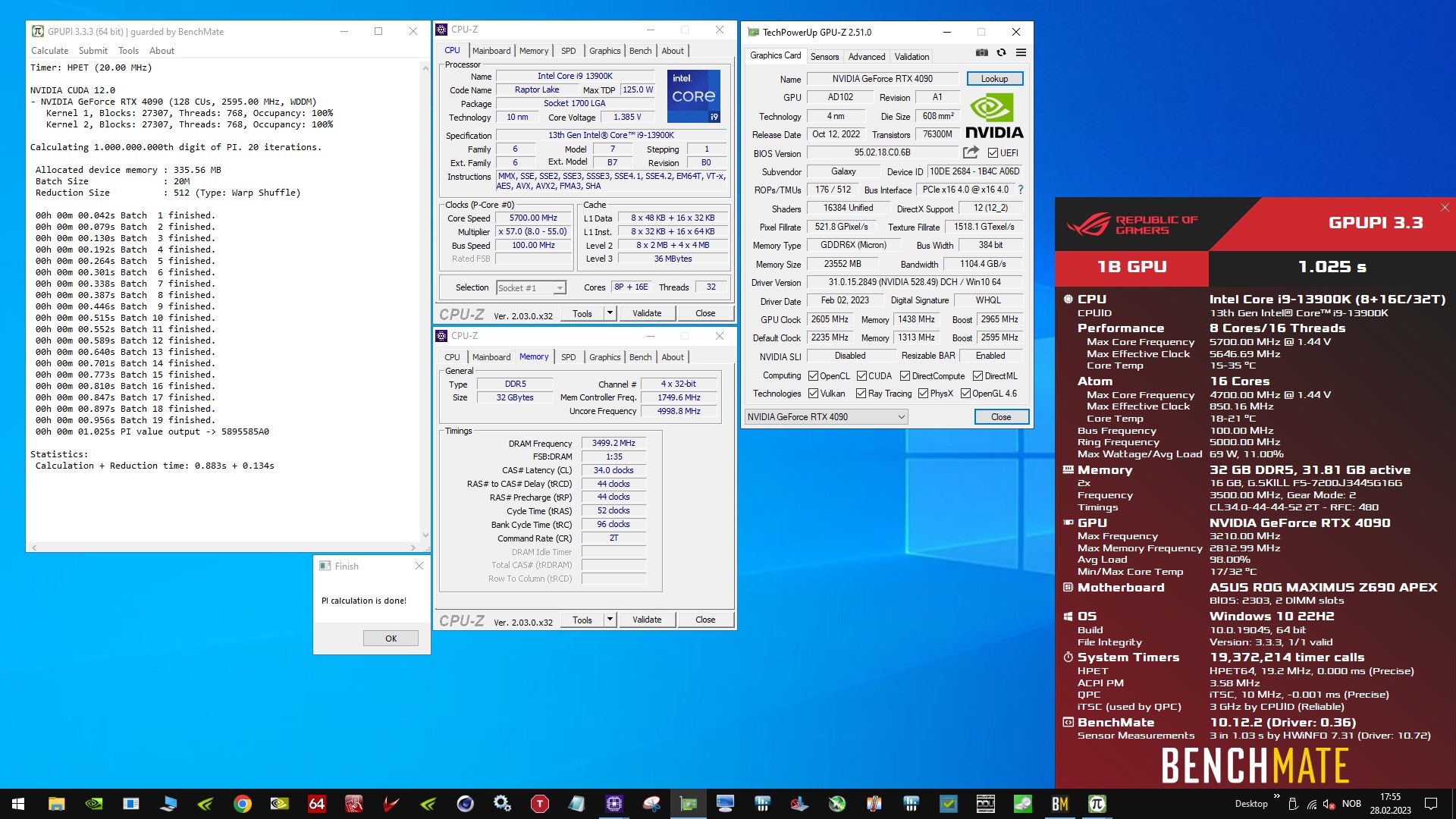Viewport: 1456px width, 819px height.
Task: Take a GPU-Z screenshot with camera icon
Action: click(x=981, y=52)
